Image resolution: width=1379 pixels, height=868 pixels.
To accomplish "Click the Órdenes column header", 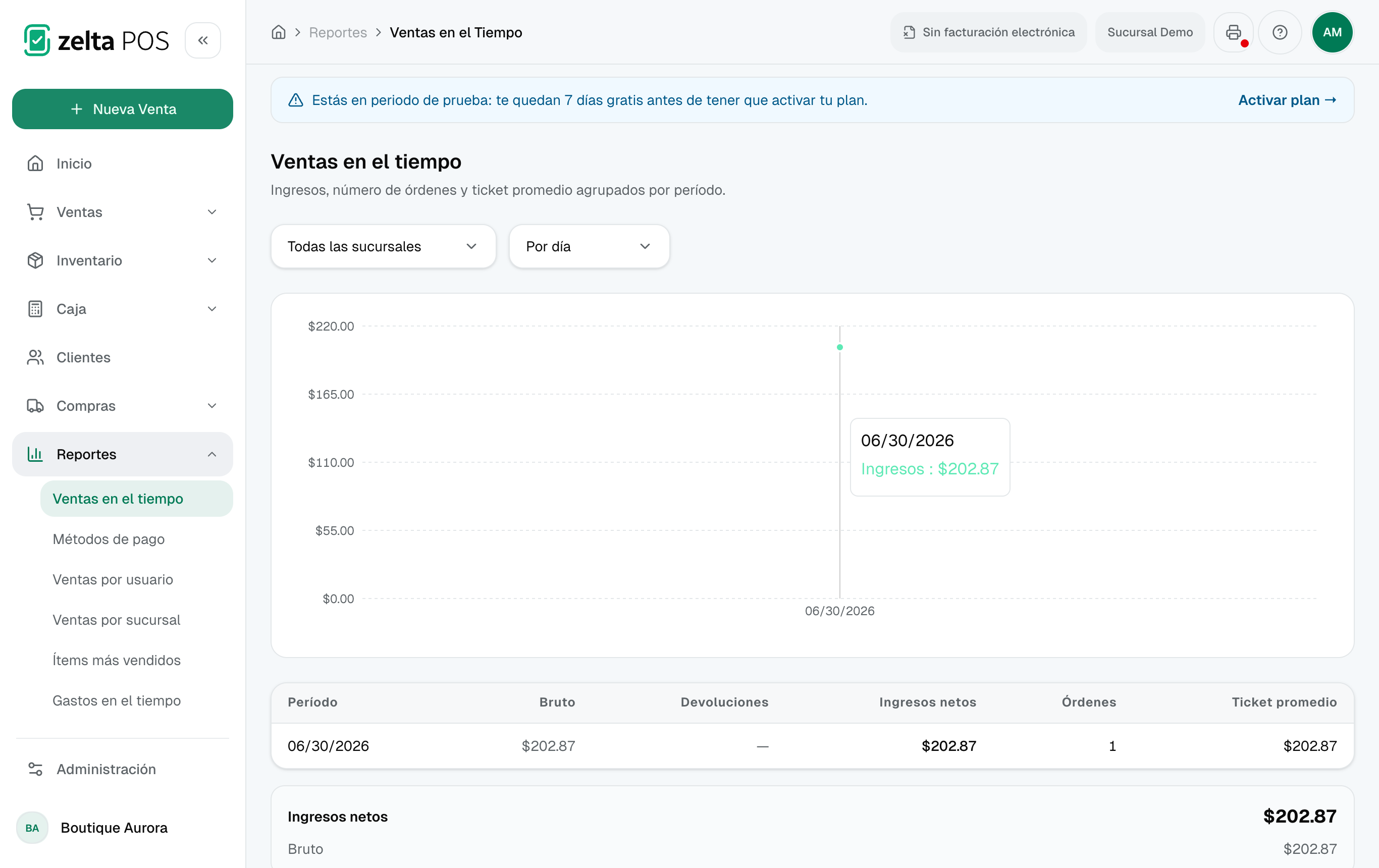I will point(1089,702).
